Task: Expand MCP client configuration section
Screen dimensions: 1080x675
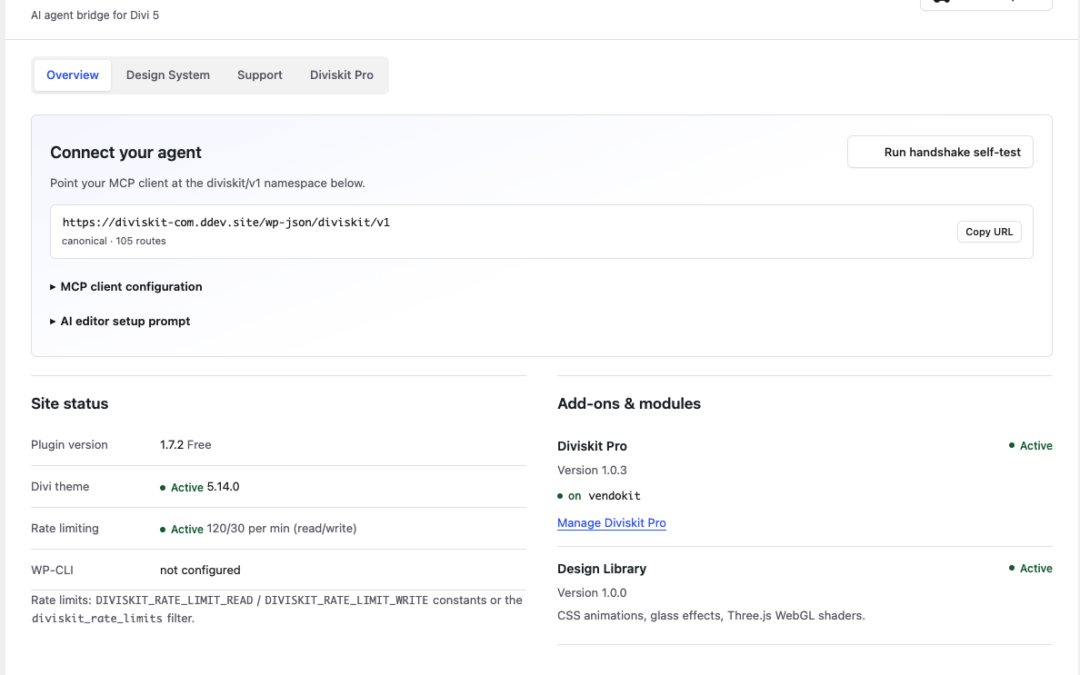Action: (x=126, y=287)
